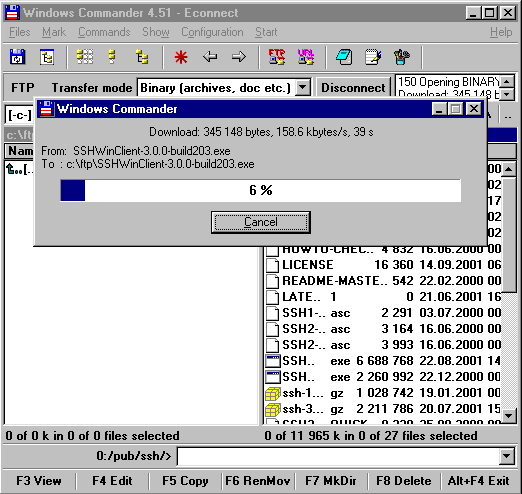Open the Transfer mode dropdown
This screenshot has width=522, height=494.
303,88
